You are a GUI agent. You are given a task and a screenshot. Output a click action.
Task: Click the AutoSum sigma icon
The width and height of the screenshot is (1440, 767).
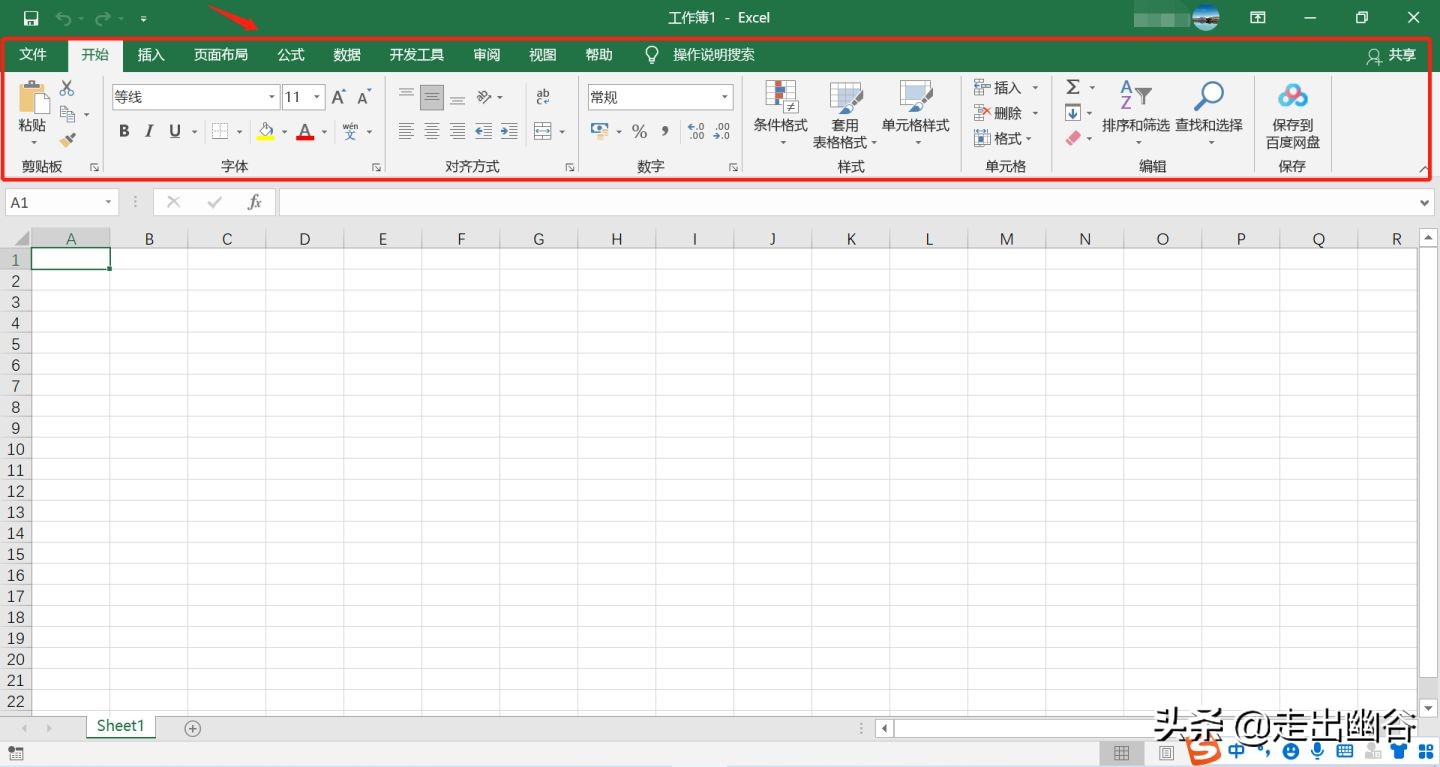tap(1073, 87)
